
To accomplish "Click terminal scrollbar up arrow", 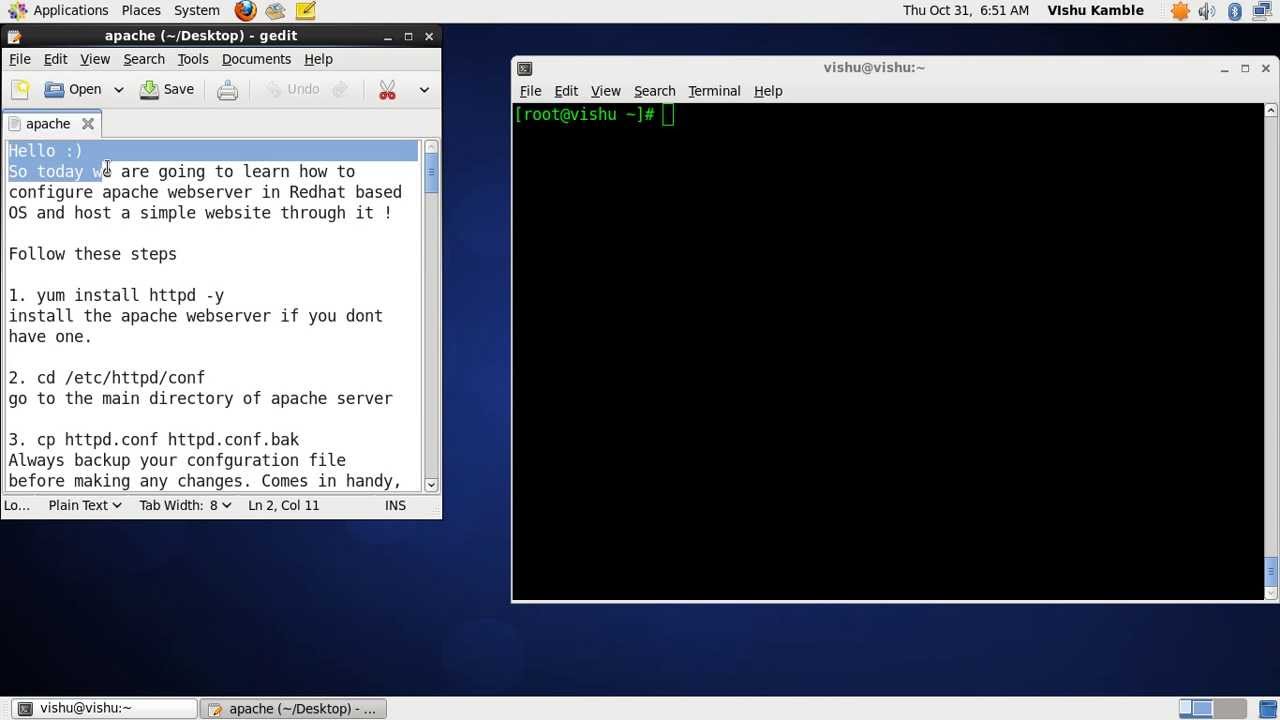I will tap(1271, 110).
